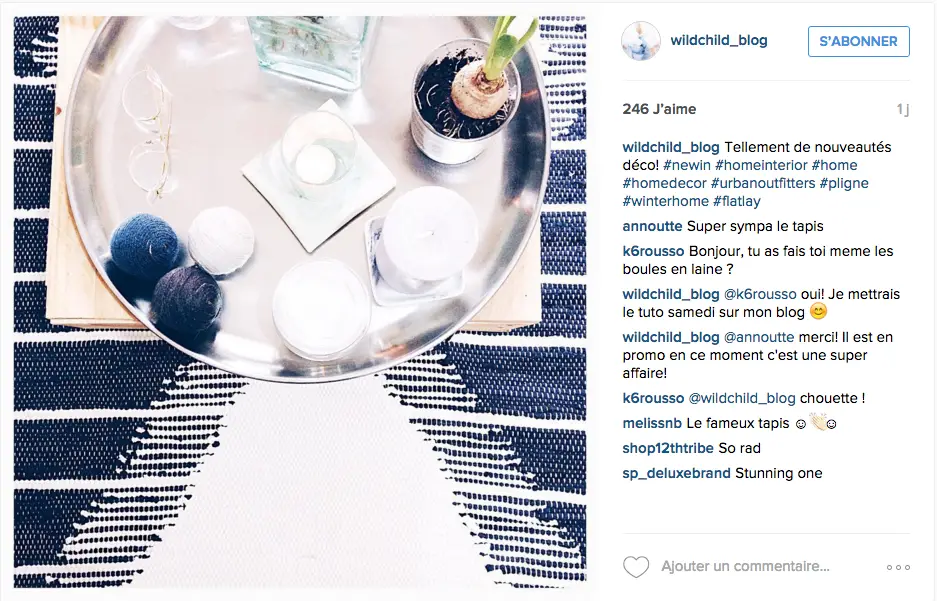This screenshot has height=601, width=937.
Task: Like the post with the heart icon
Action: click(x=636, y=566)
